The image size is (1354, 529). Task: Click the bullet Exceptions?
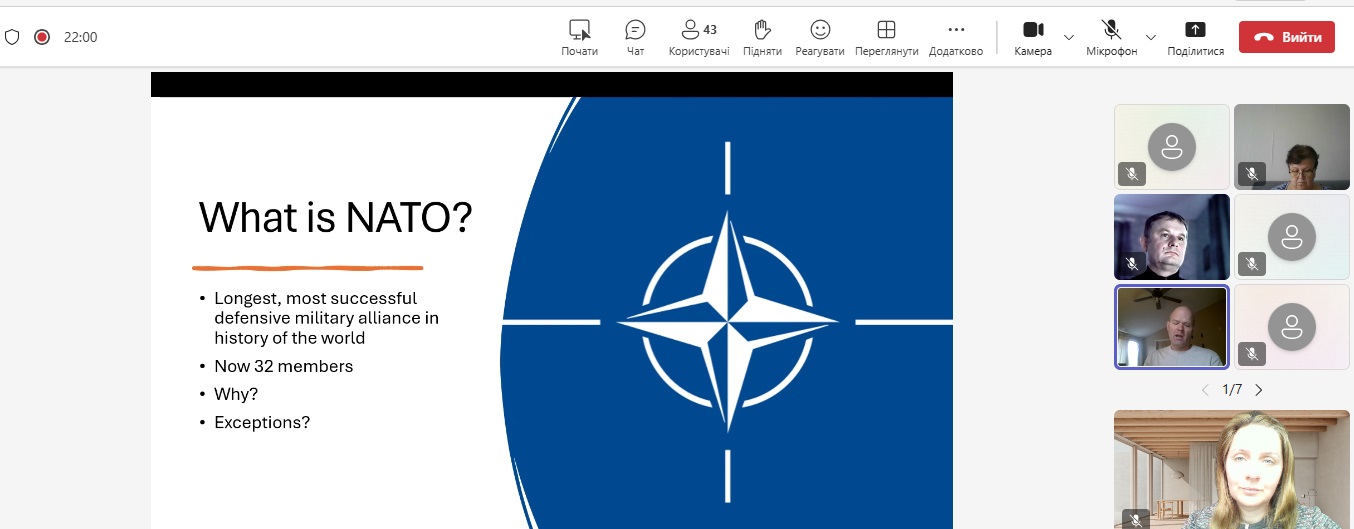(x=262, y=422)
